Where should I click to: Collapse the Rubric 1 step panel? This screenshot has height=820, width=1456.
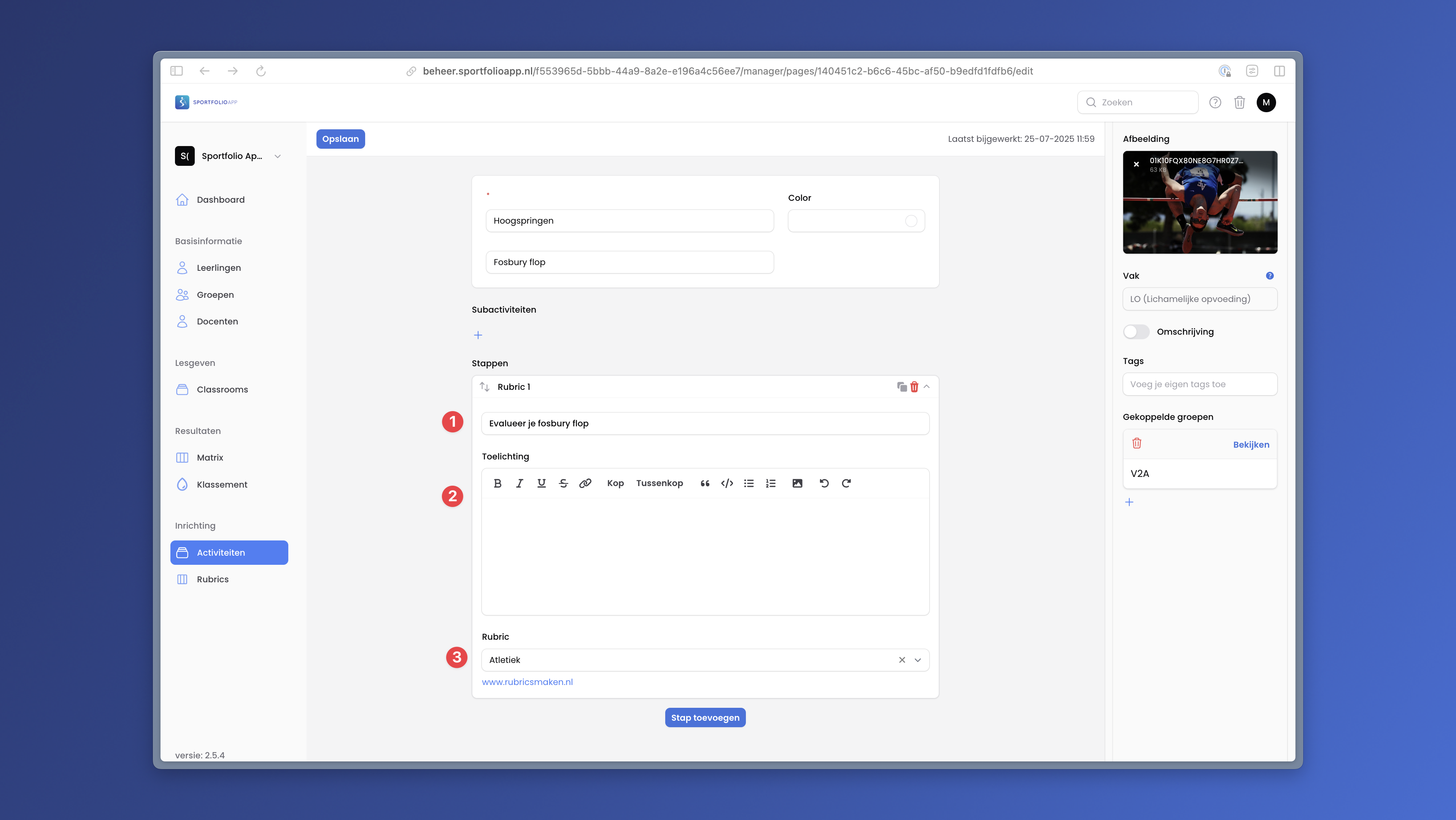tap(927, 386)
